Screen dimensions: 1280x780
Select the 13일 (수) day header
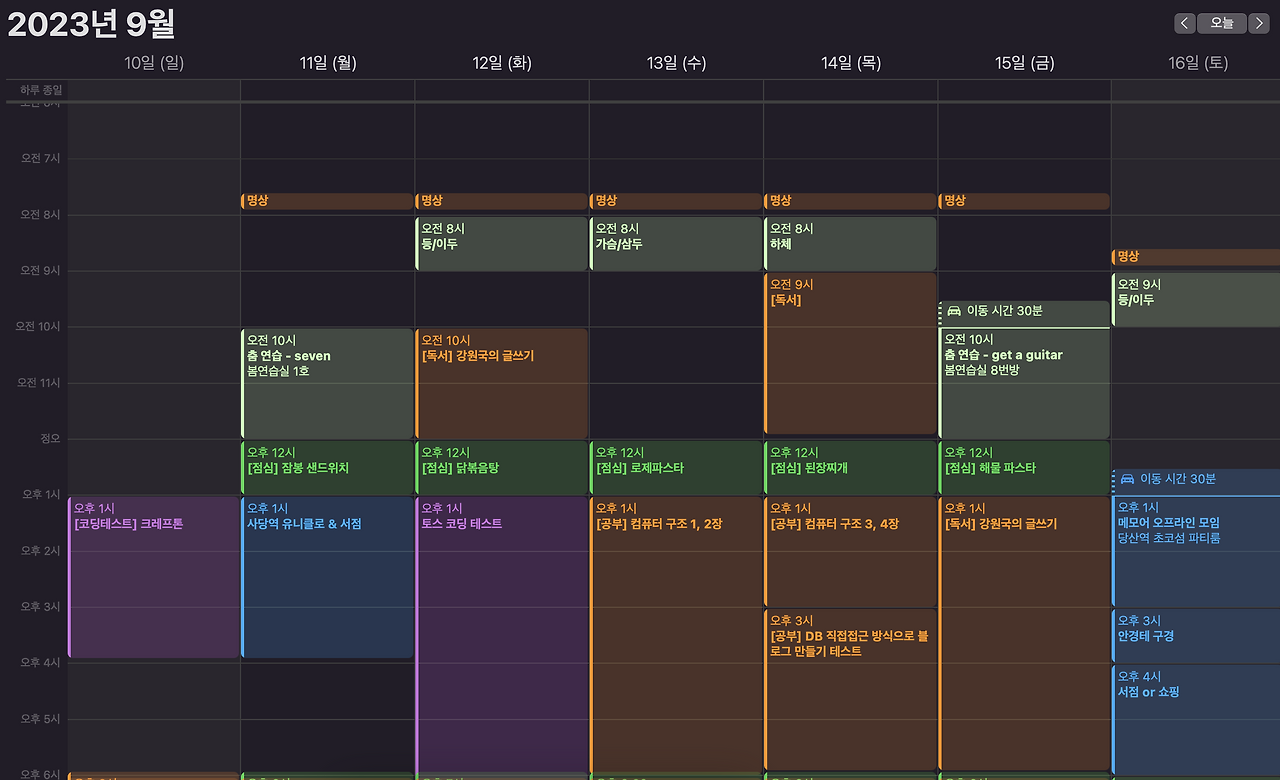(x=675, y=62)
